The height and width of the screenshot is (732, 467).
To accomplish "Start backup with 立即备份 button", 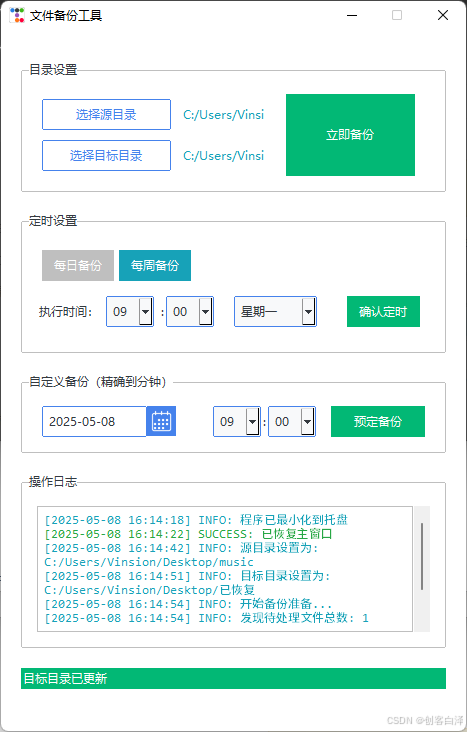I will (350, 135).
